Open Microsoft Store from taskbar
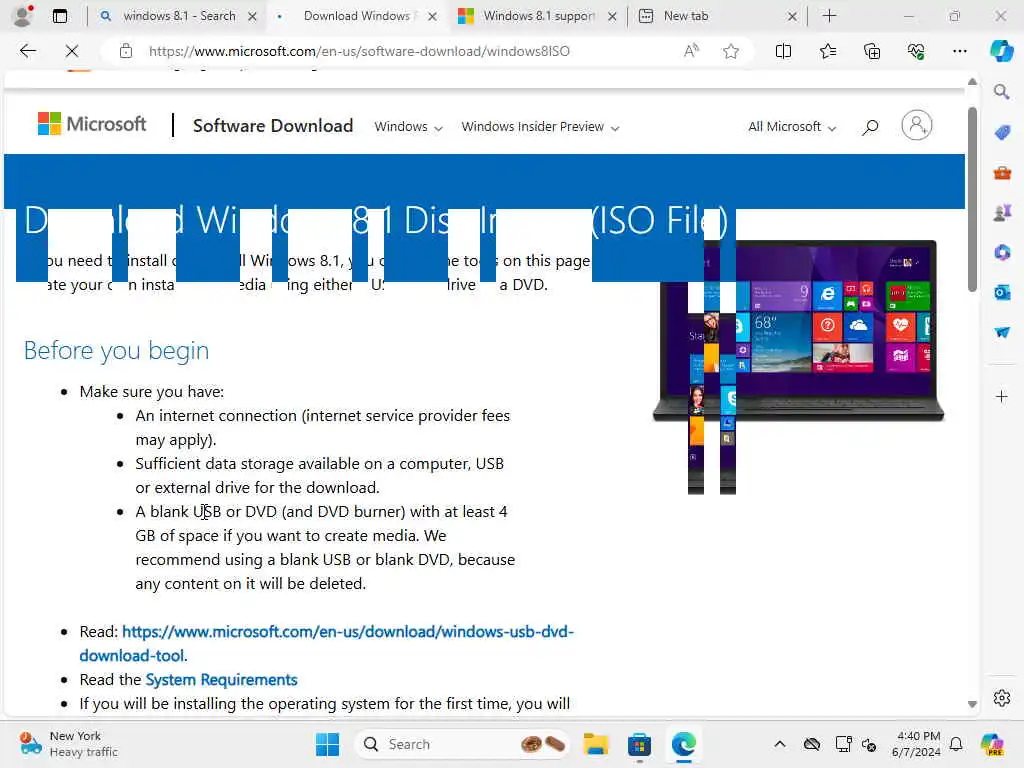1024x768 pixels. 639,744
